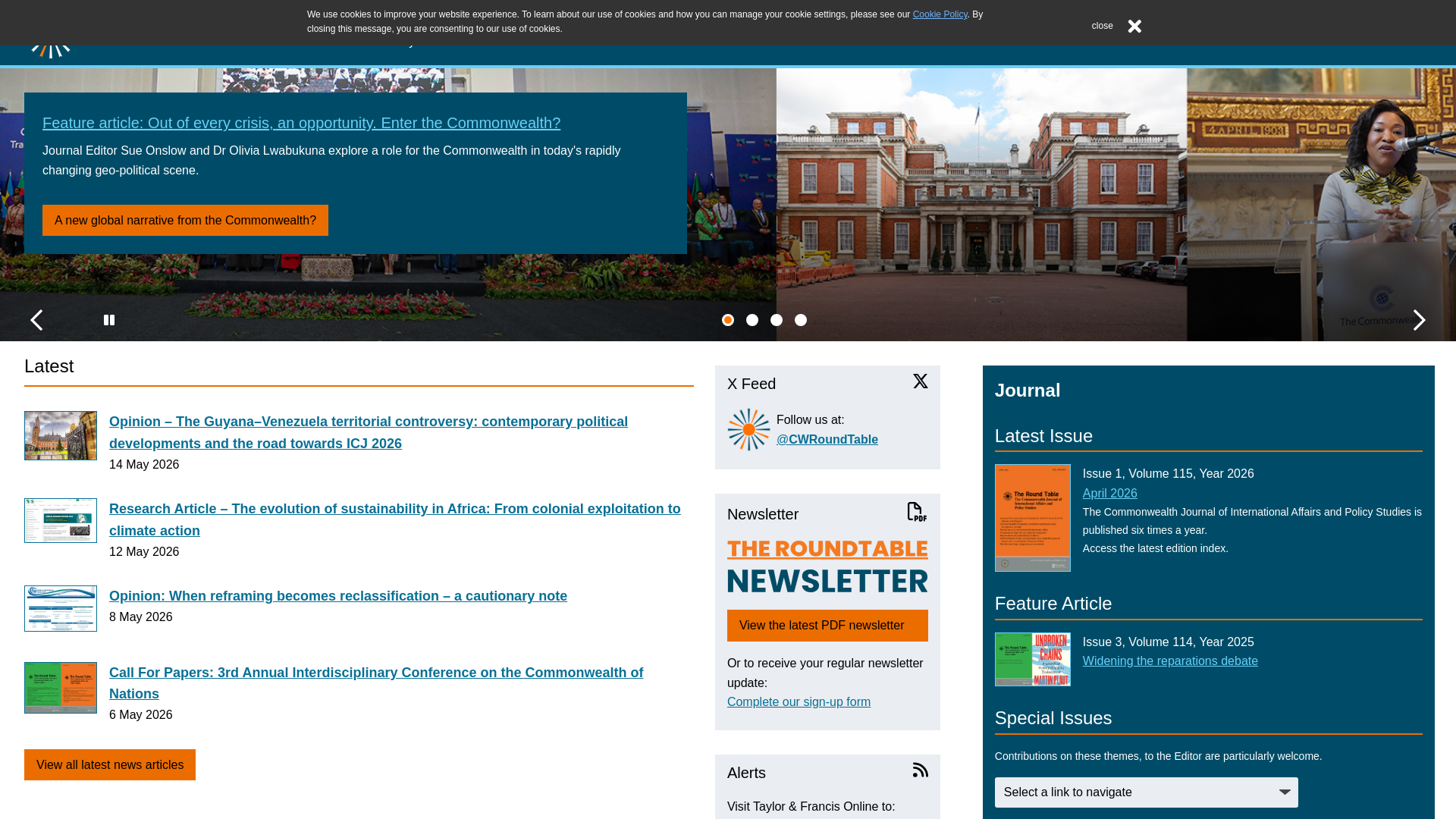This screenshot has width=1456, height=819.
Task: Select the third carousel slide dot
Action: coord(777,320)
